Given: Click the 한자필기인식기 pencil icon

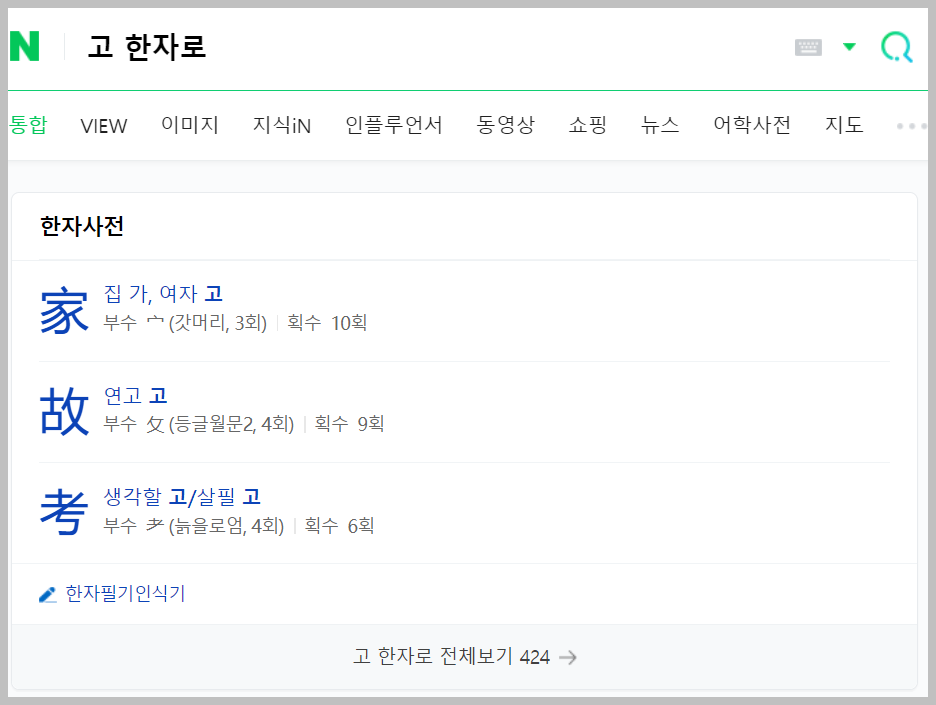Looking at the screenshot, I should tap(48, 595).
